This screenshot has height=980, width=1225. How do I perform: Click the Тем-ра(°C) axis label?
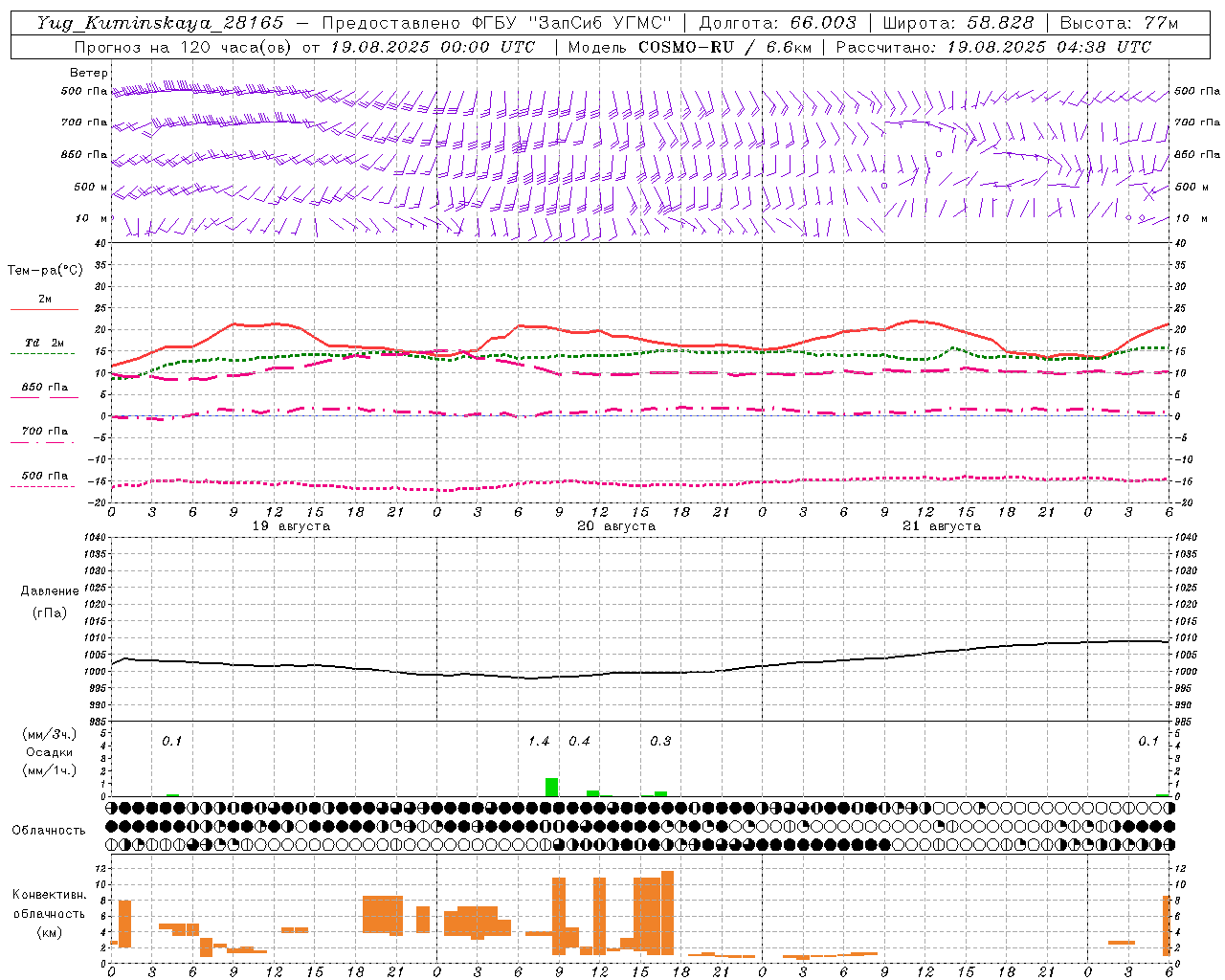point(45,271)
